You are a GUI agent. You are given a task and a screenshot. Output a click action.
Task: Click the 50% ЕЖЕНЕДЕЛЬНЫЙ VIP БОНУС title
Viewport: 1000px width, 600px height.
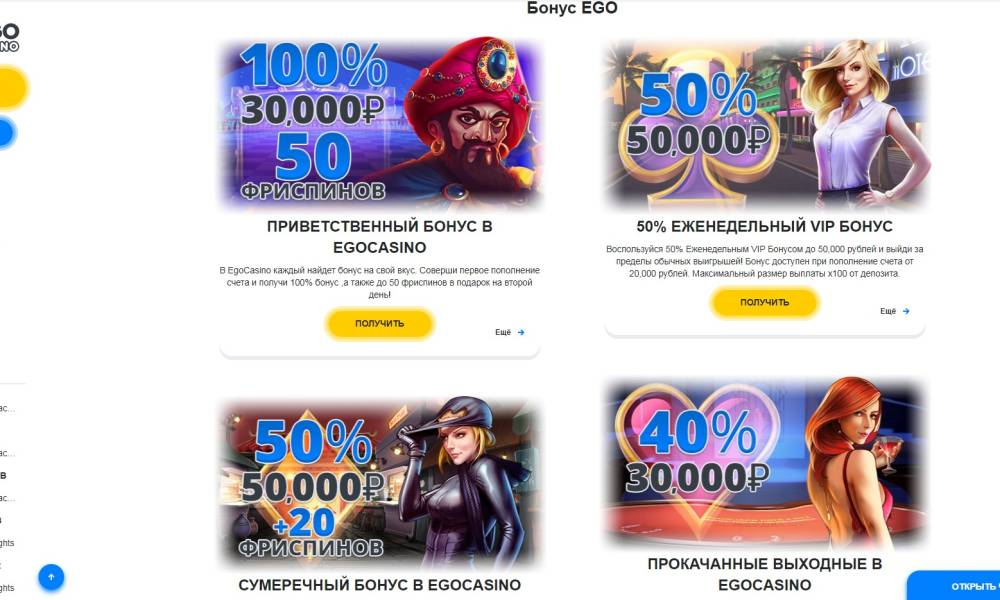coord(765,226)
